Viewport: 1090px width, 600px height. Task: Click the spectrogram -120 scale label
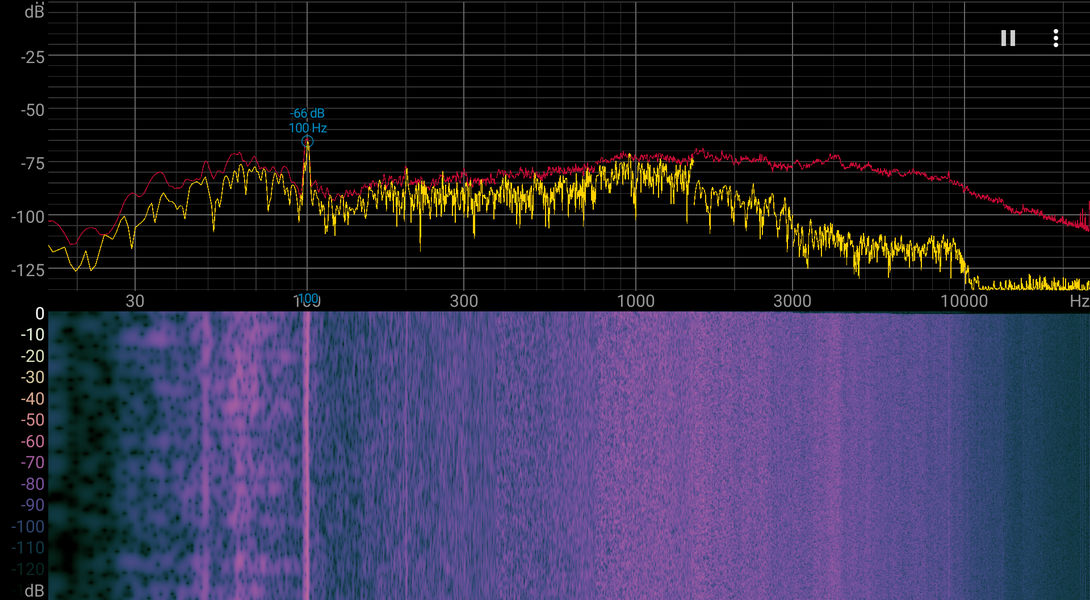[29, 569]
